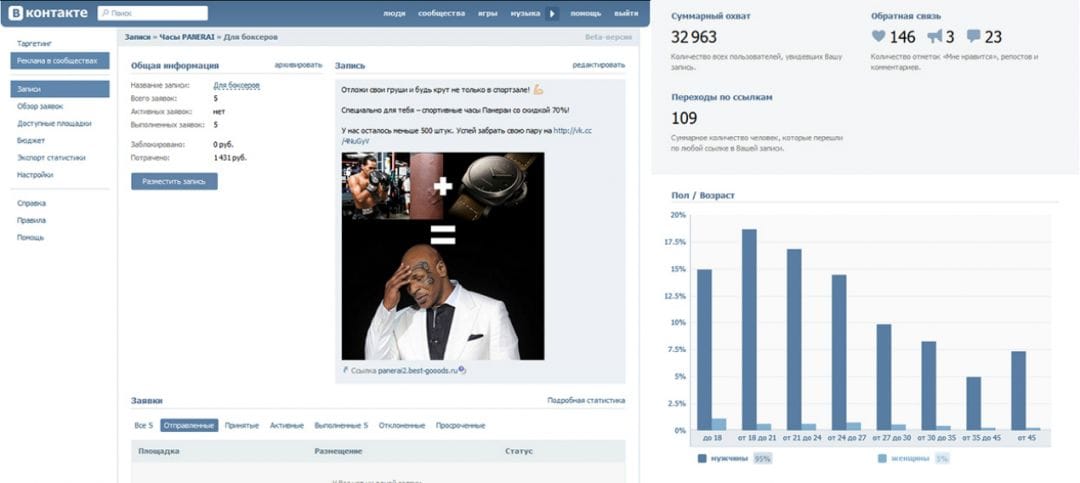Click the Площадка column header
This screenshot has width=1080, height=483.
click(158, 451)
